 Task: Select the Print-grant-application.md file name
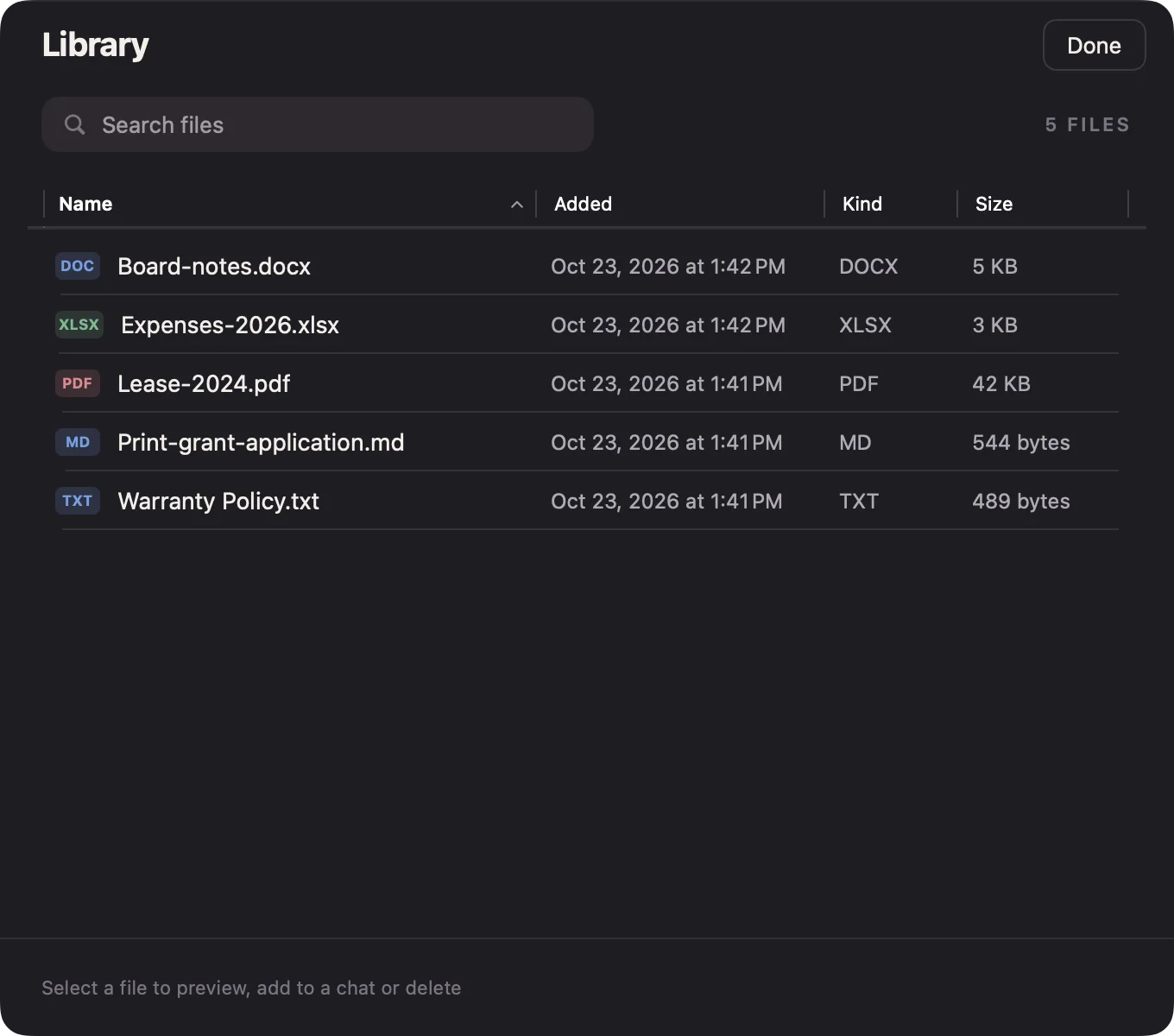tap(261, 442)
